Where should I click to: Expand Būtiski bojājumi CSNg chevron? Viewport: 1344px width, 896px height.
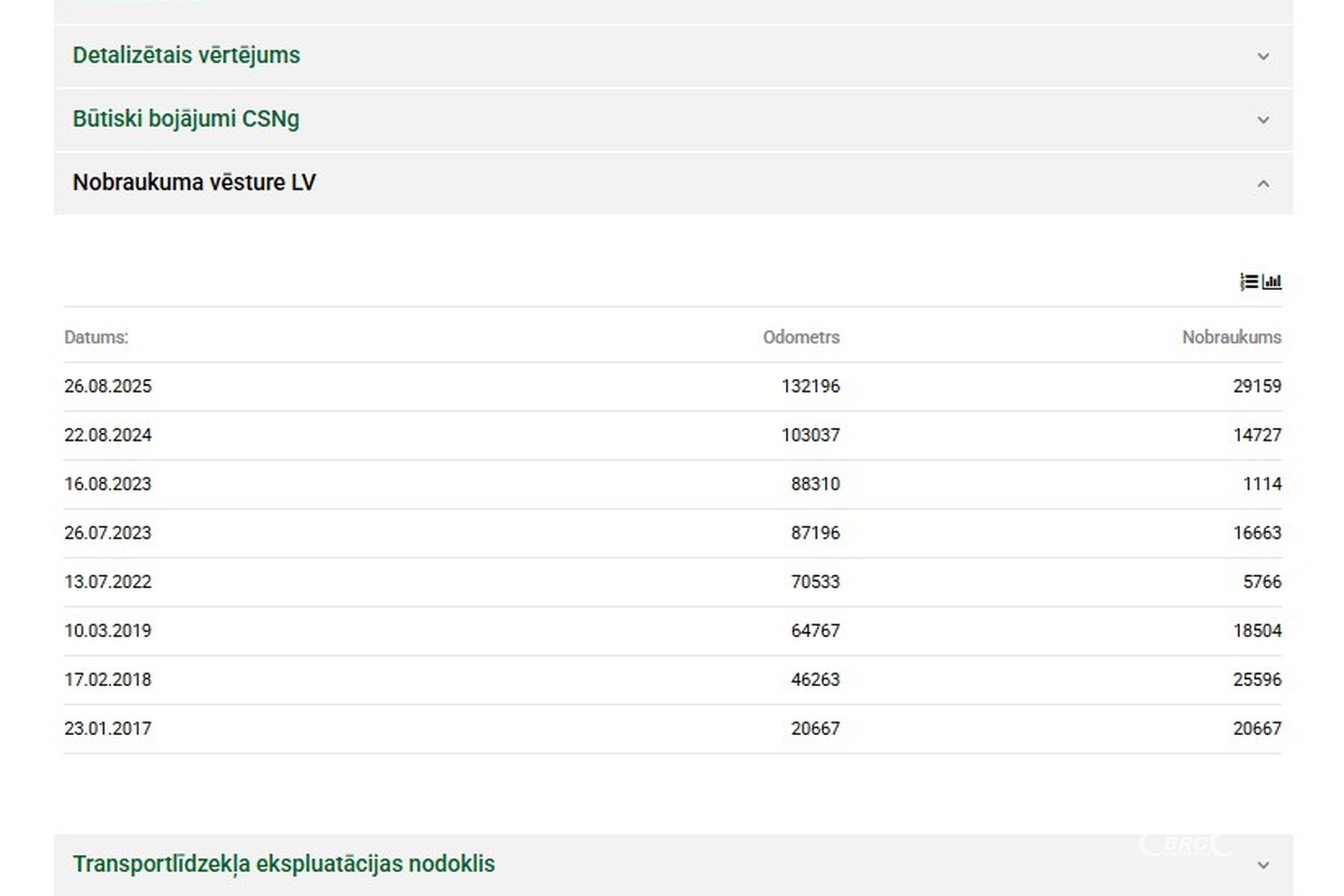[x=1263, y=120]
